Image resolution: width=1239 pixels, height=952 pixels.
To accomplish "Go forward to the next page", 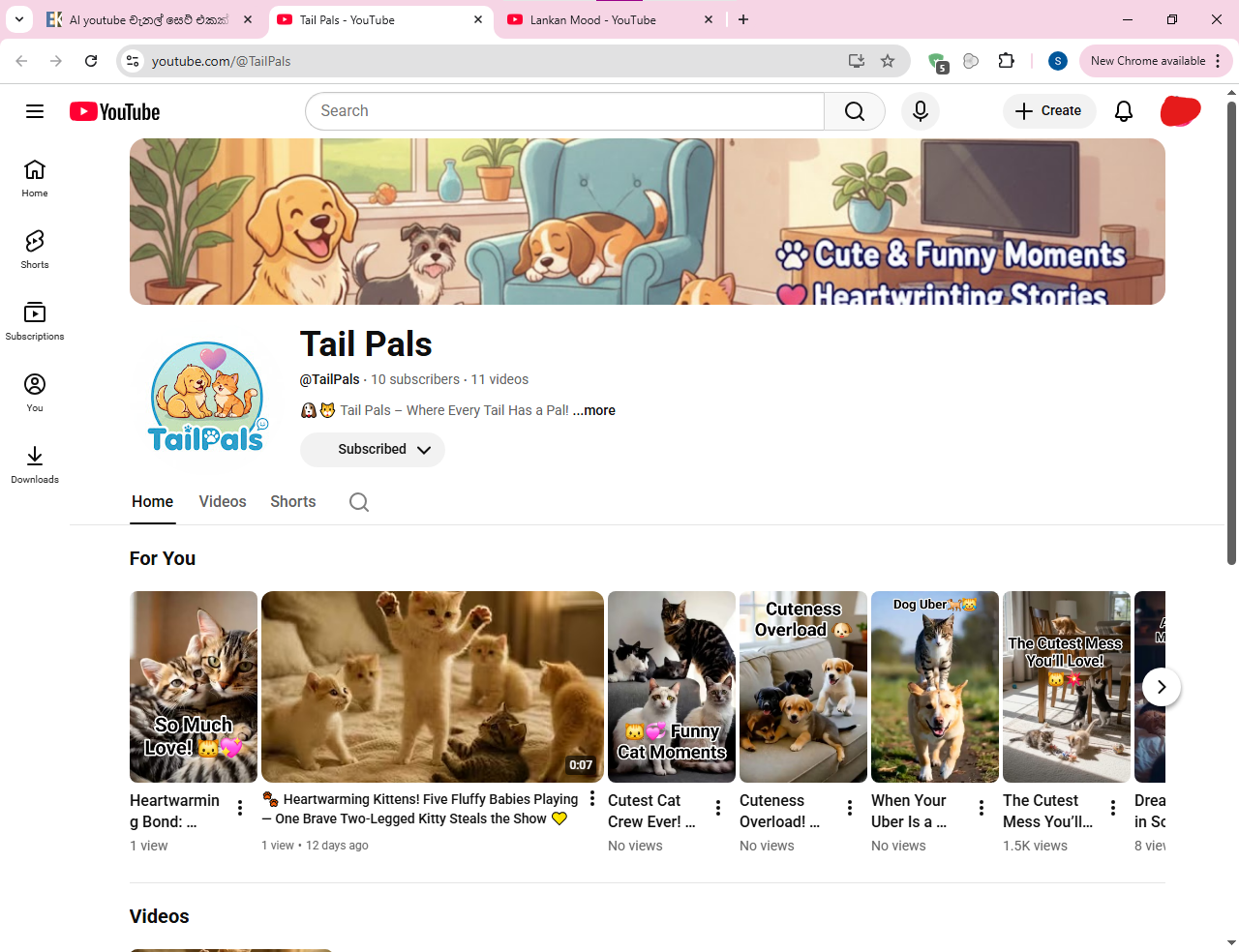I will point(56,61).
